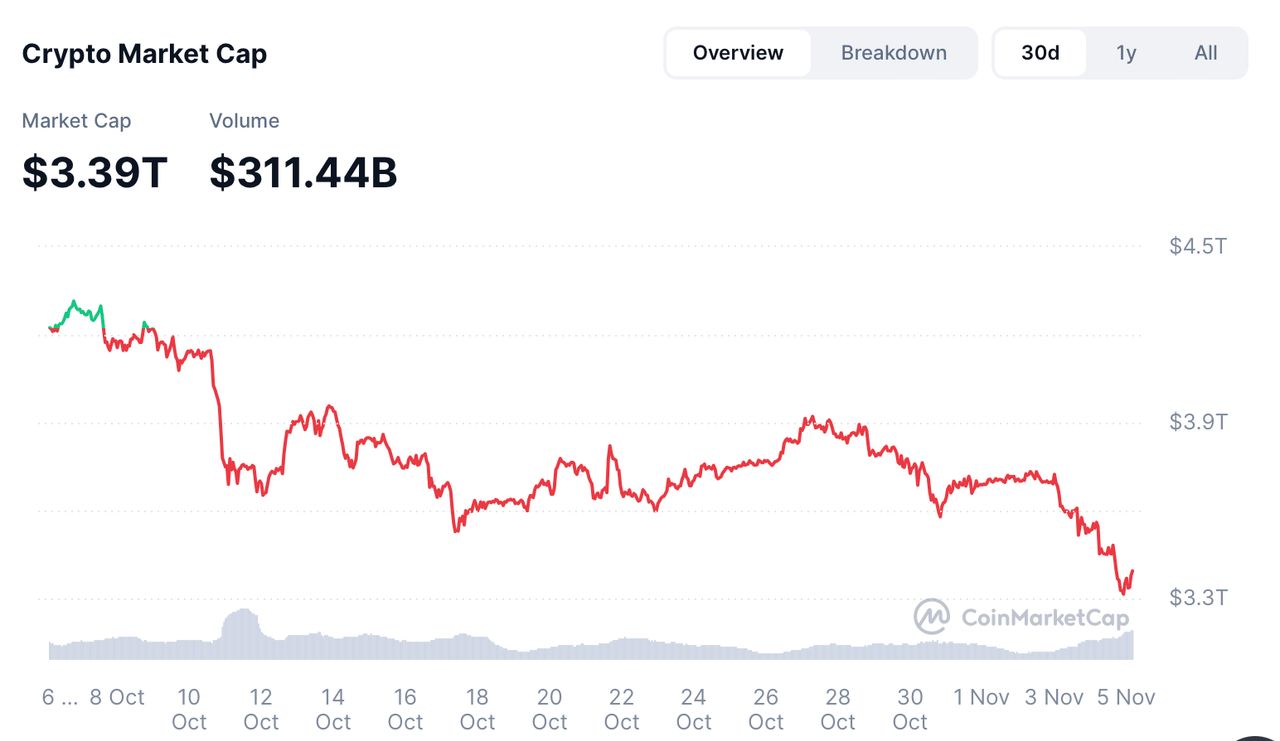Screen dimensions: 1280x741
Task: Click the CoinMarketCap watermark text
Action: click(x=1044, y=618)
